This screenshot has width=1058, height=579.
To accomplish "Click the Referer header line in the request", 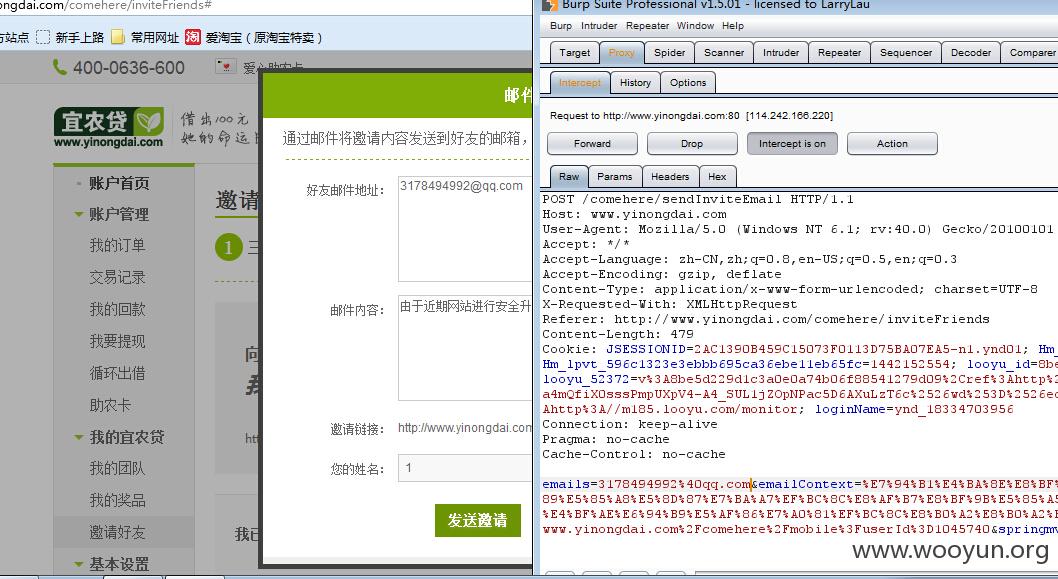I will click(766, 319).
